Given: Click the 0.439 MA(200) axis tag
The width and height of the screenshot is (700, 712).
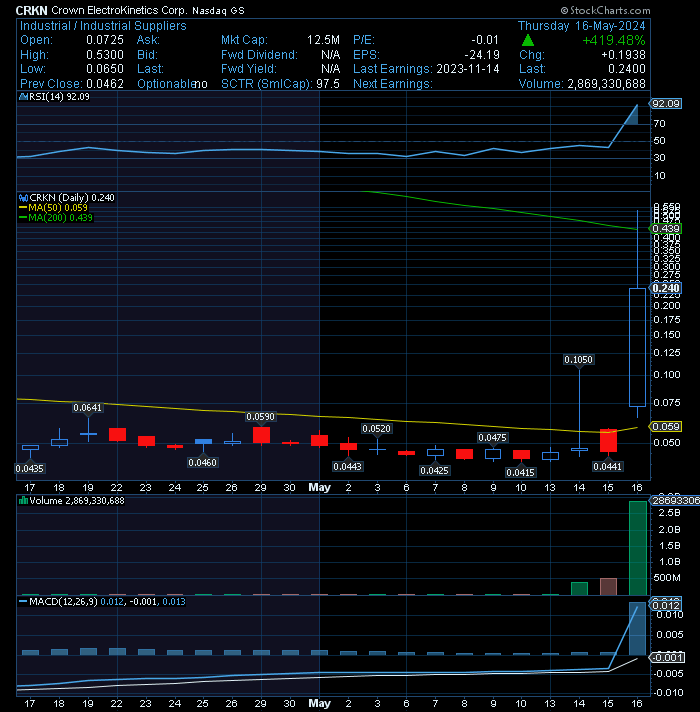Looking at the screenshot, I should pos(666,229).
